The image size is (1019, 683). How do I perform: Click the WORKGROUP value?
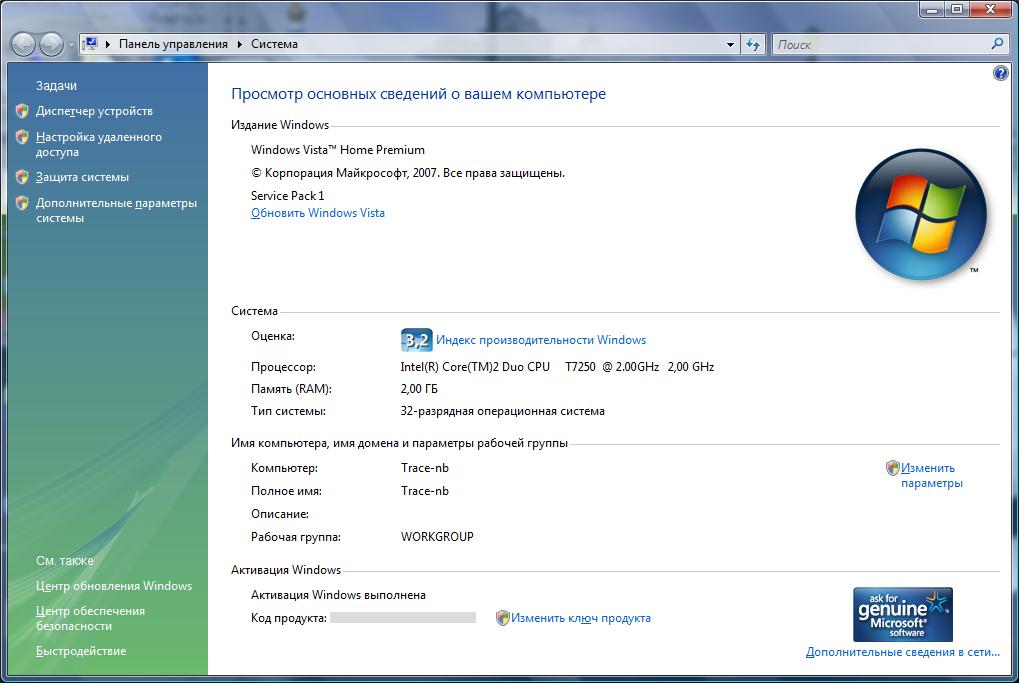[x=437, y=537]
